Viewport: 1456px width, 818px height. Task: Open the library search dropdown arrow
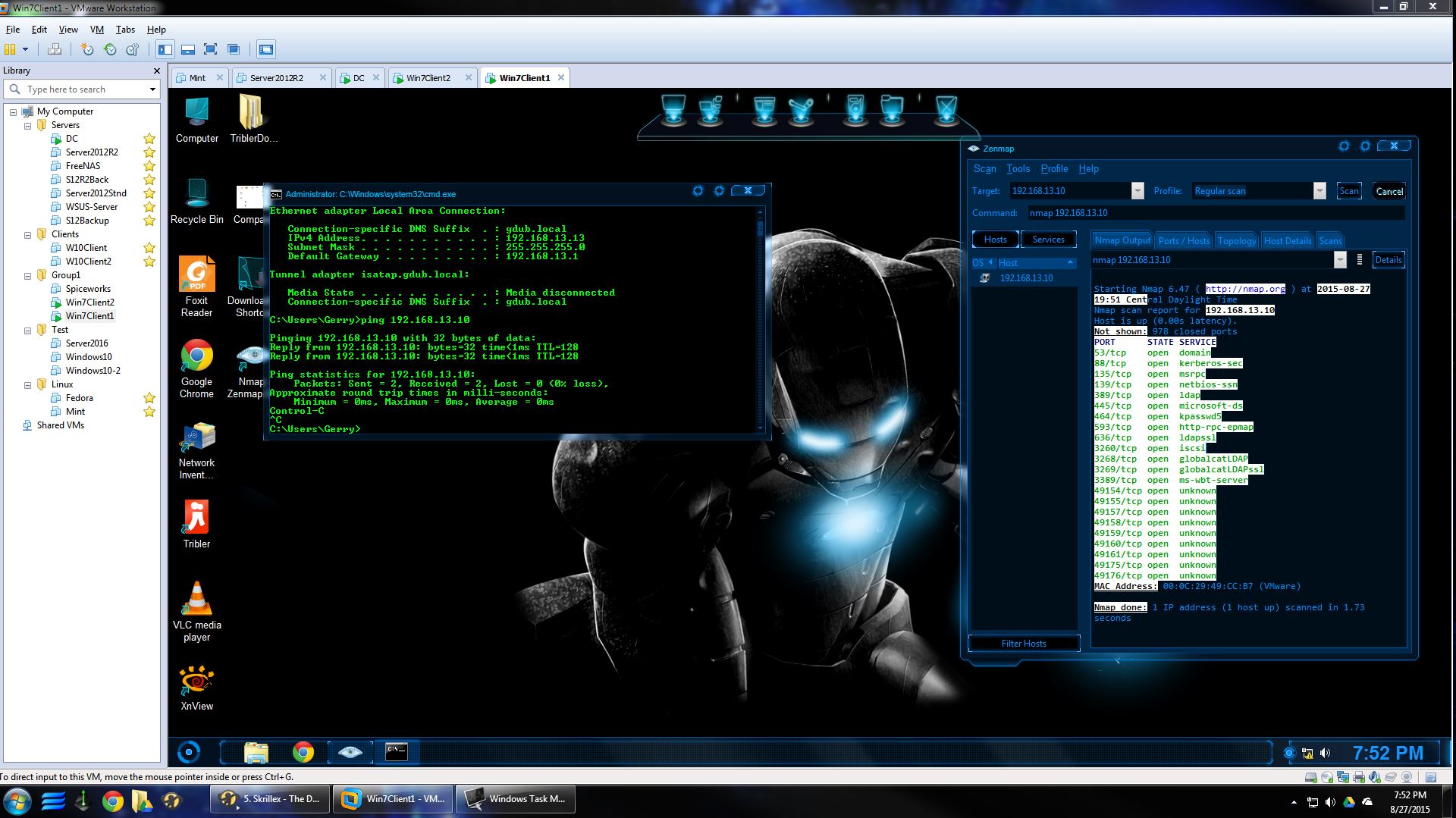click(152, 89)
